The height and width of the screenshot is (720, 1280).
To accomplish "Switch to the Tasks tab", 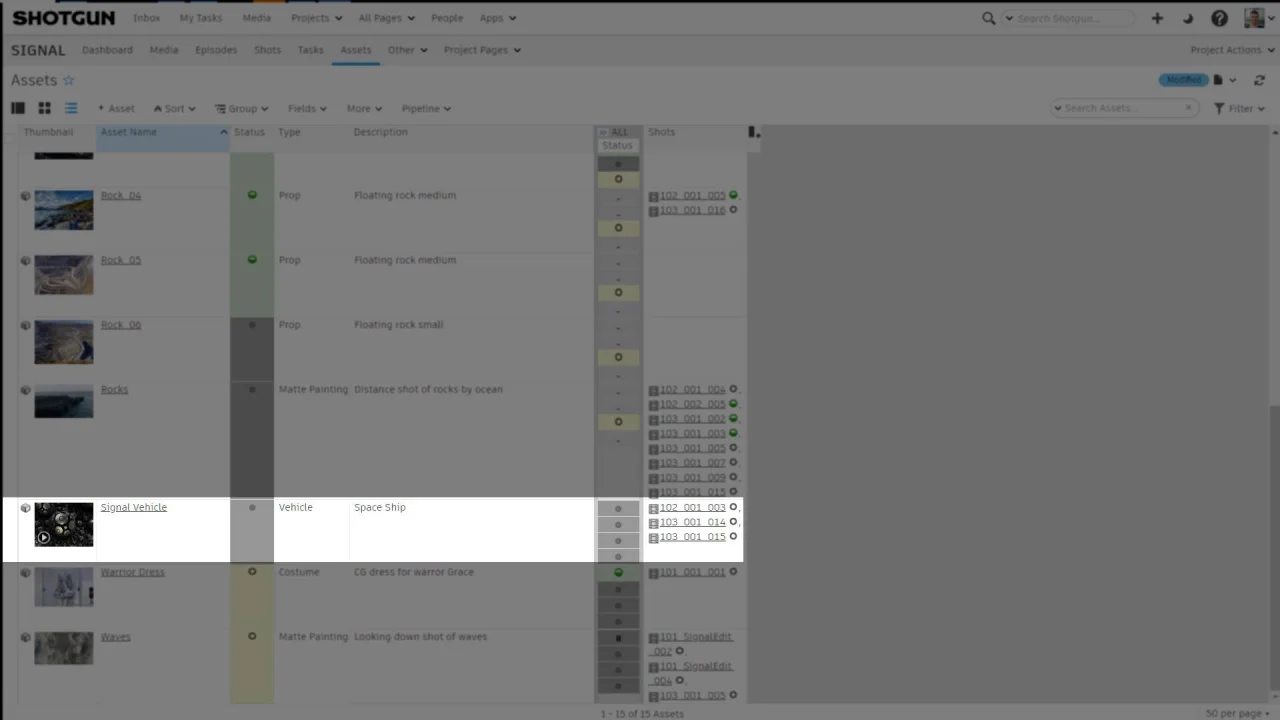I will (310, 50).
